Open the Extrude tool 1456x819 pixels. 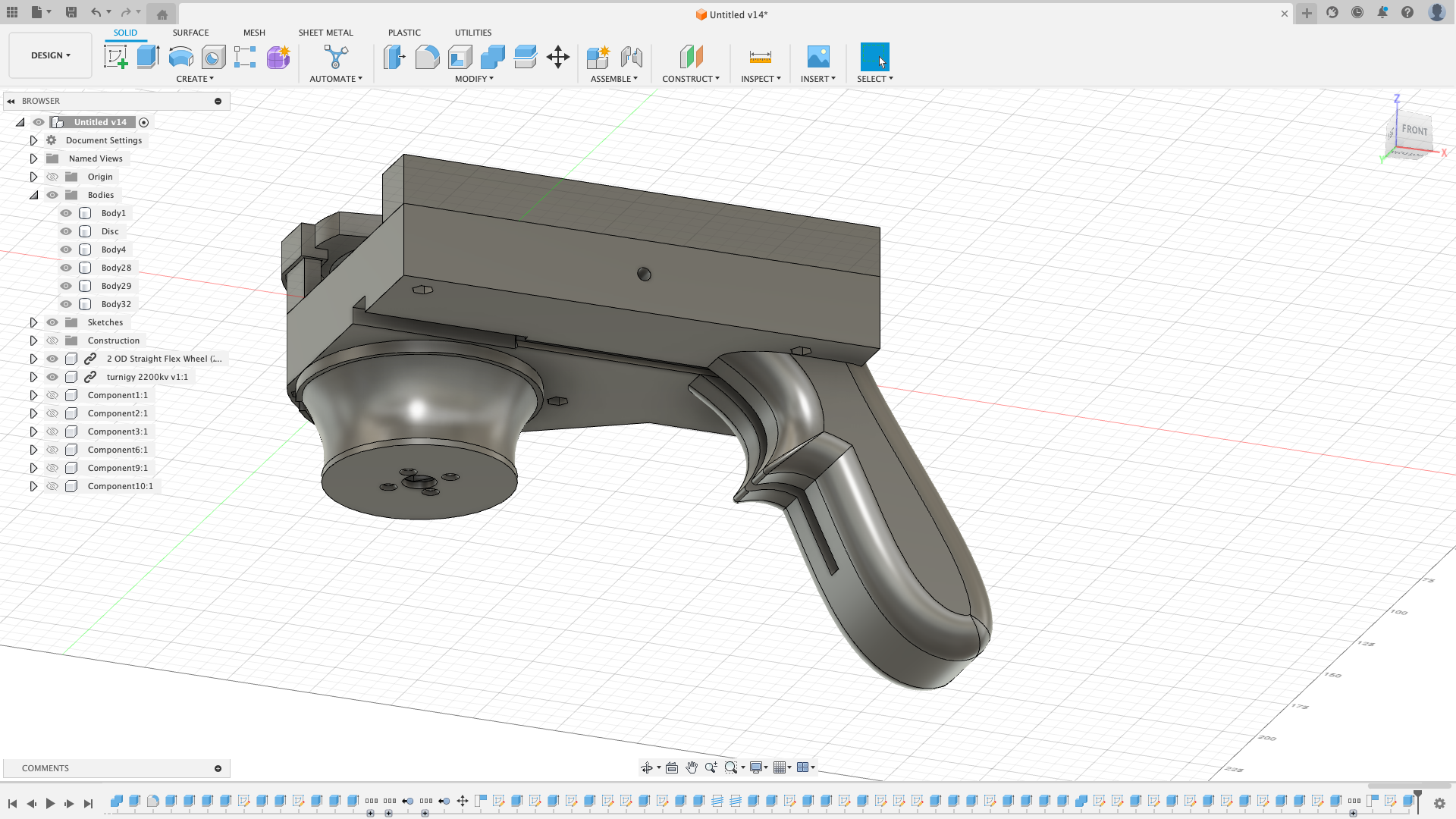click(x=146, y=57)
